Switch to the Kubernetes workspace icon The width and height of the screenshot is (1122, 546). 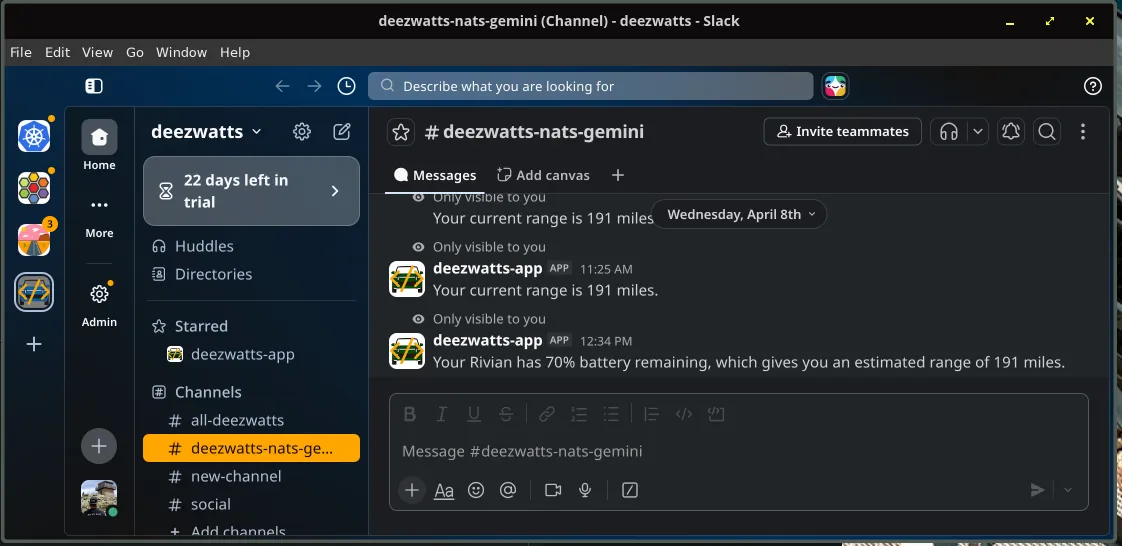click(x=34, y=136)
